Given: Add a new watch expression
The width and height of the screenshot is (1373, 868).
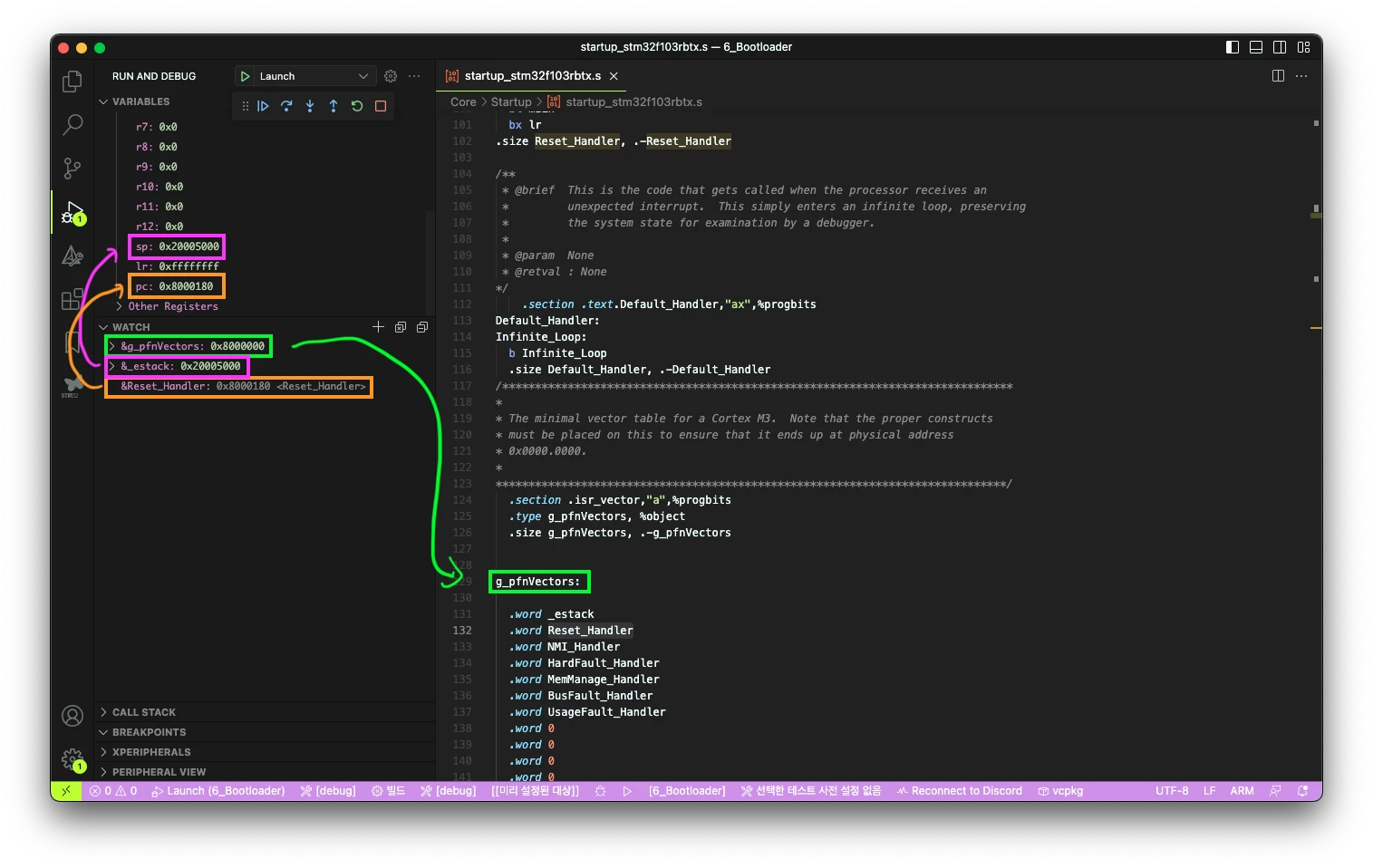Looking at the screenshot, I should 378,327.
